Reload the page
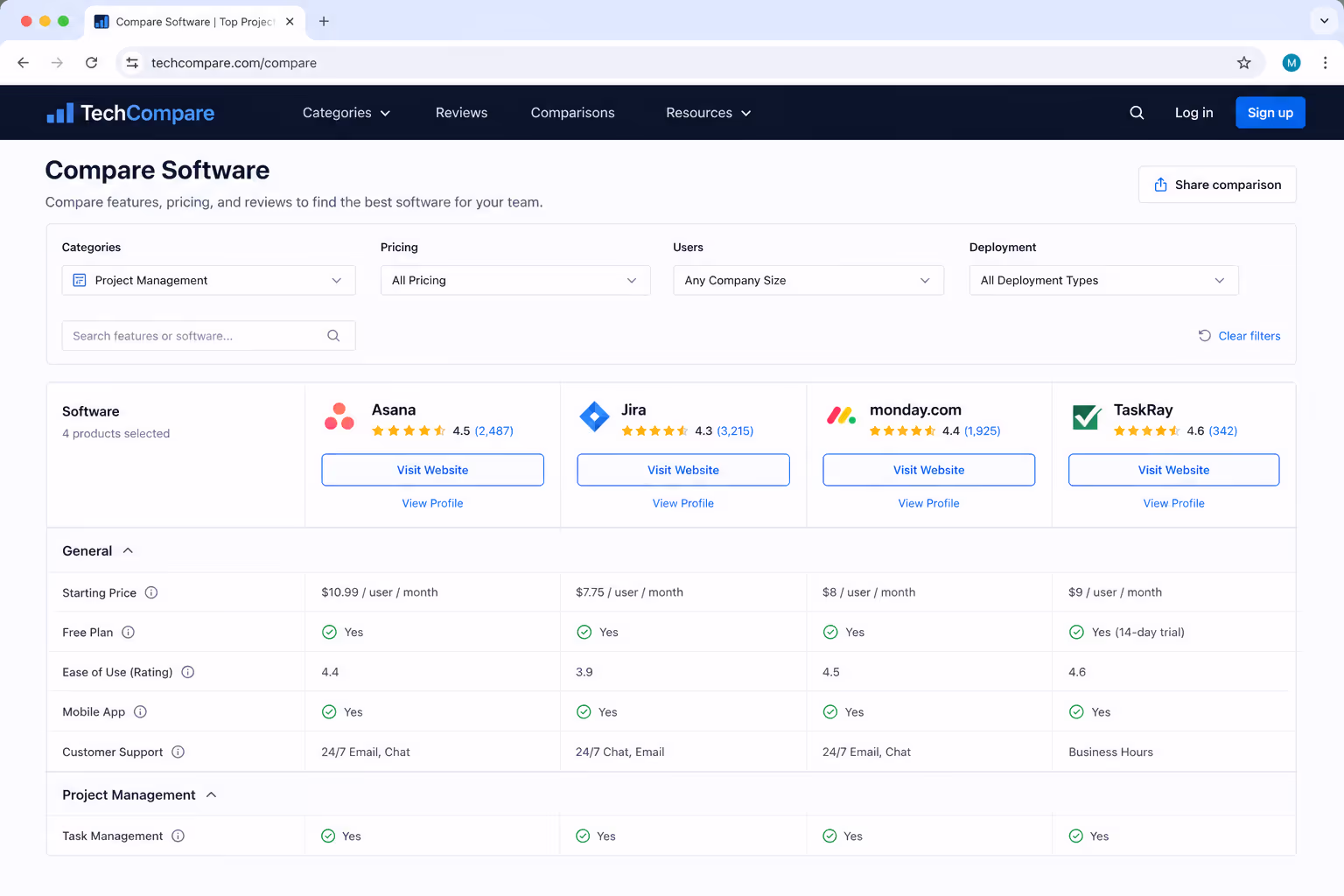 [x=91, y=63]
